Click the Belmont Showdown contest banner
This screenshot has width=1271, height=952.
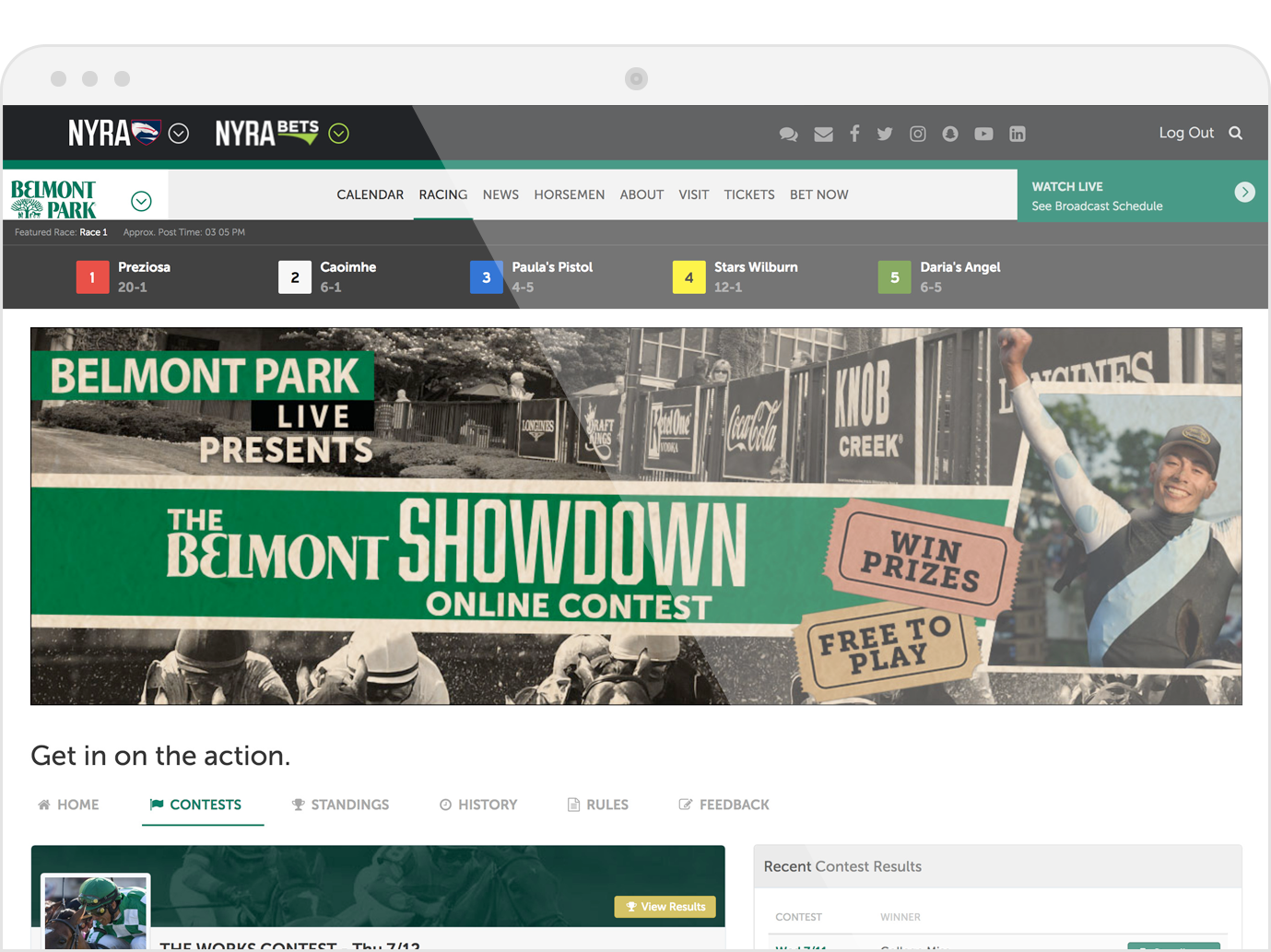(x=636, y=516)
